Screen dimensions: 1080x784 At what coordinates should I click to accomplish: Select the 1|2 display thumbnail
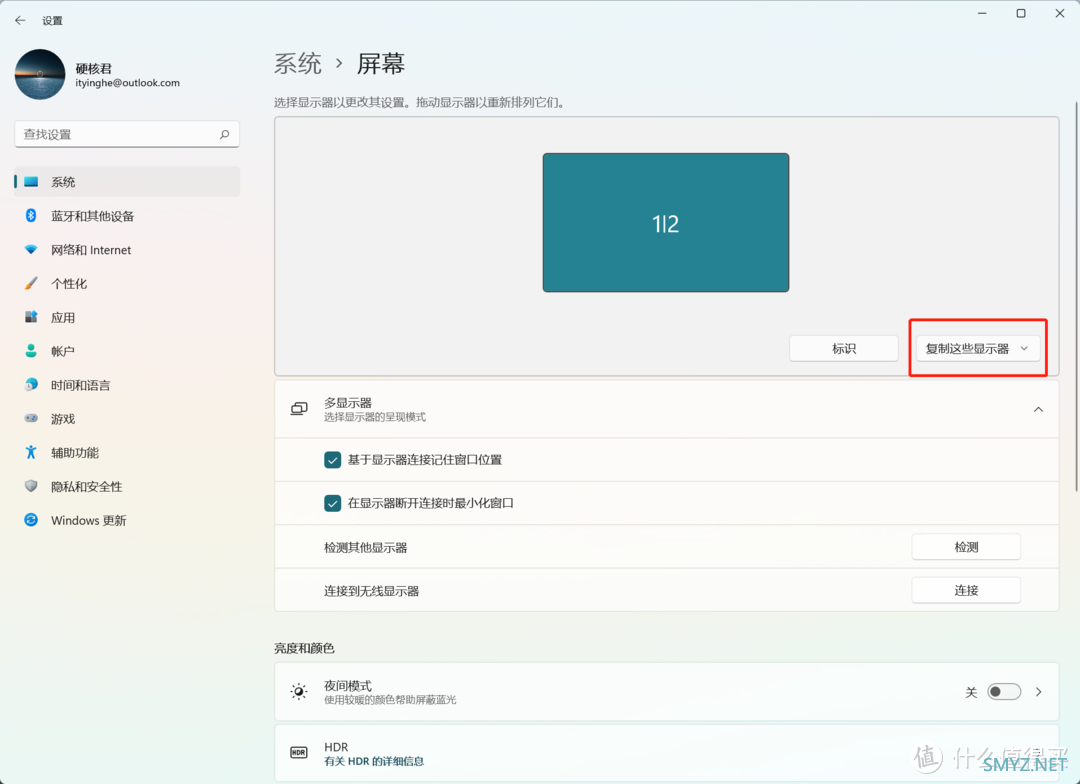click(665, 223)
